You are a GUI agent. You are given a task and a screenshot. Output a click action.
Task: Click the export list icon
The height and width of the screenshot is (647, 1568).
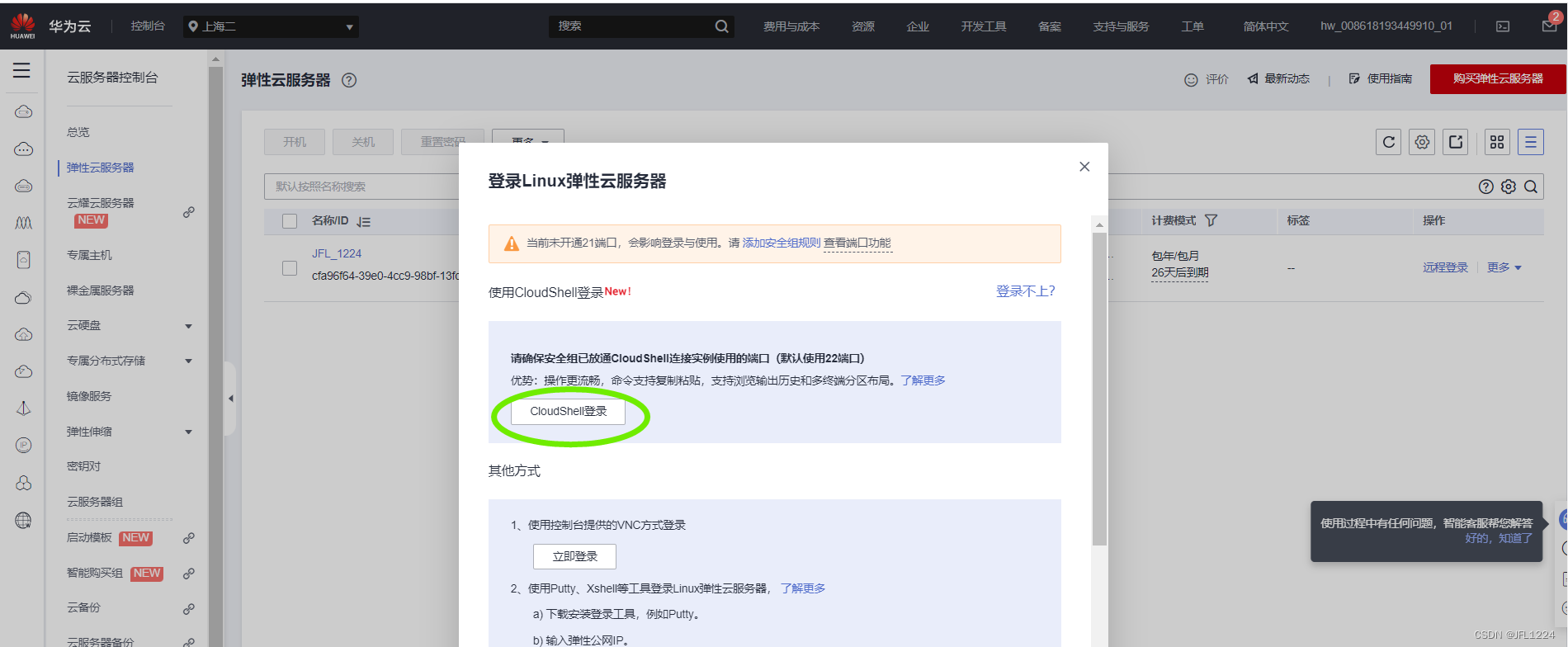pos(1456,142)
